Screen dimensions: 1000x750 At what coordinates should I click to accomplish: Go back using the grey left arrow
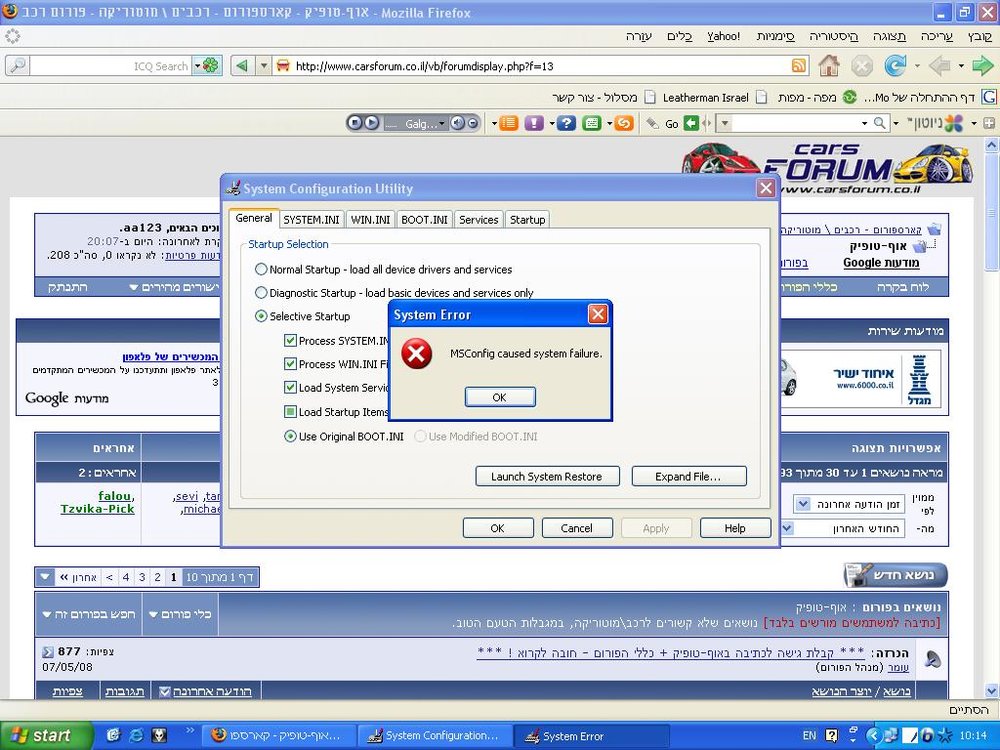click(939, 65)
